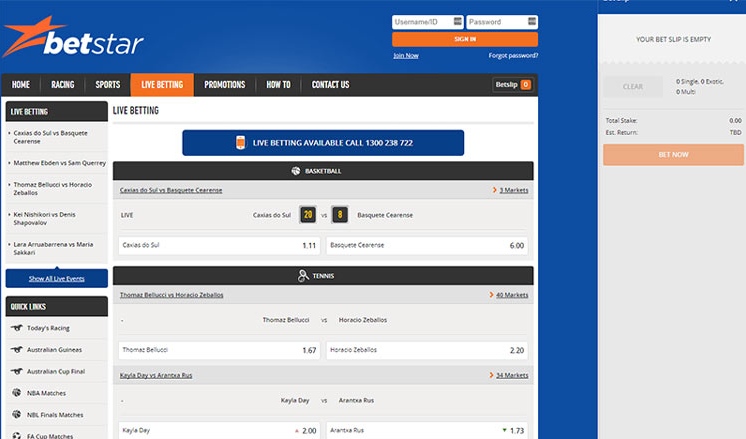Bet on Horacio Zeballos at 2.20

427,350
